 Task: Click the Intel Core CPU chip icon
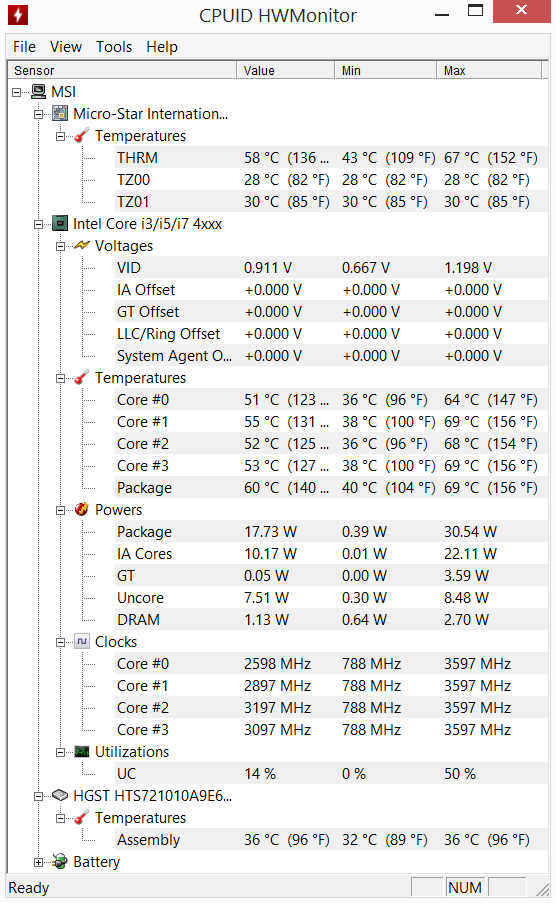pyautogui.click(x=60, y=223)
